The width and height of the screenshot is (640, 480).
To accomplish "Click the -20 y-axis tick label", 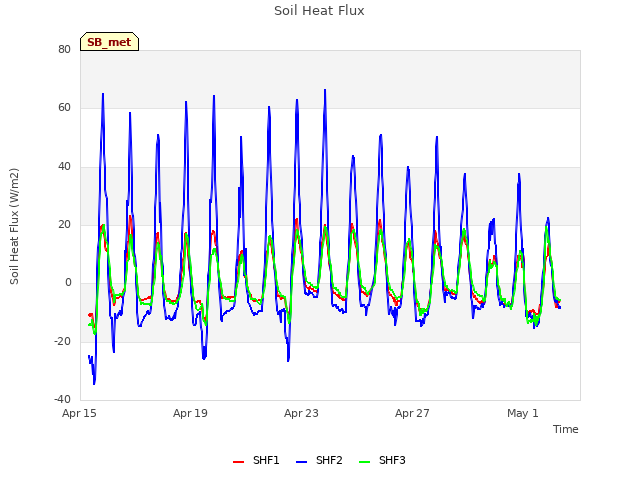I will [62, 341].
